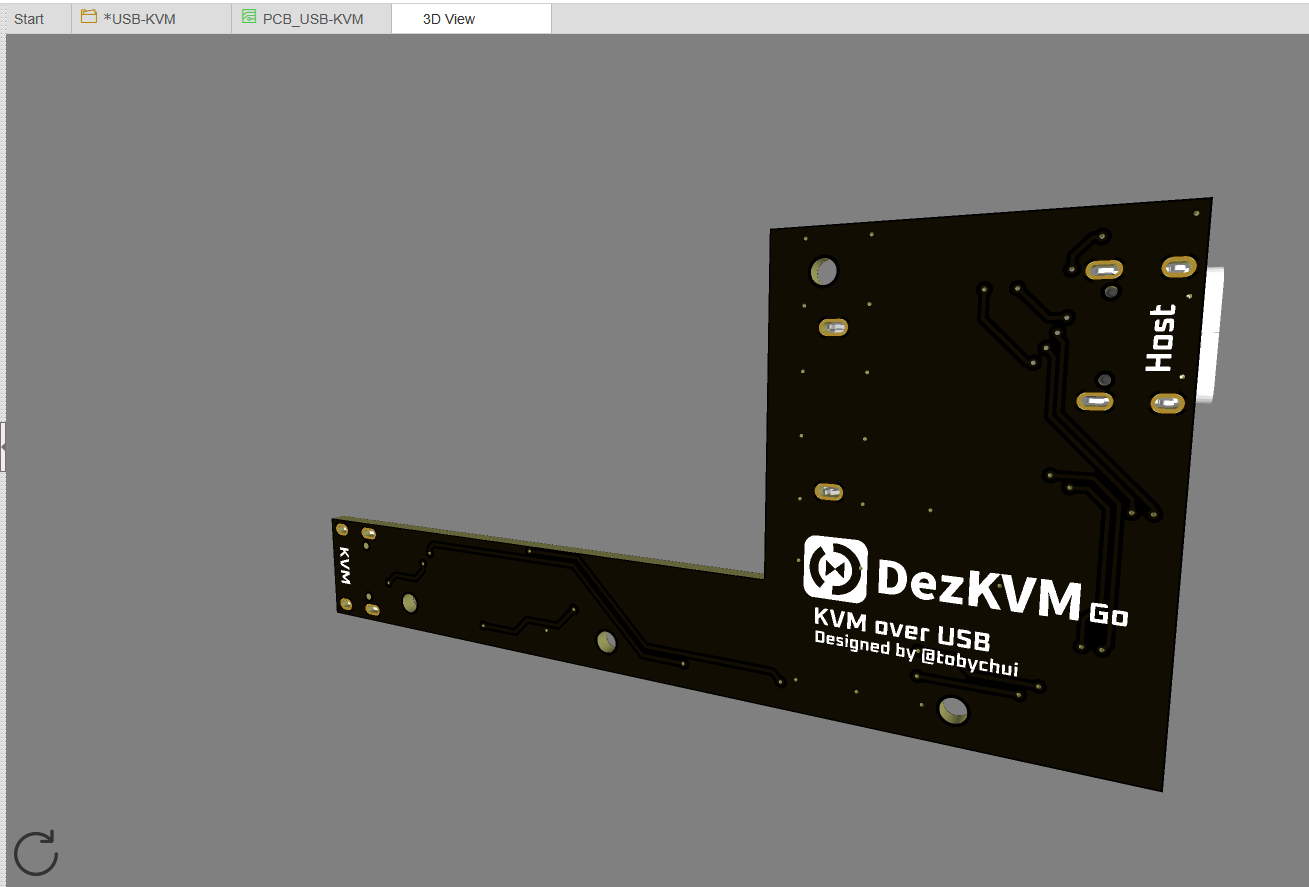Screen dimensions: 1309x887
Task: Click the "Host" silkscreen label on the board
Action: pos(1161,339)
